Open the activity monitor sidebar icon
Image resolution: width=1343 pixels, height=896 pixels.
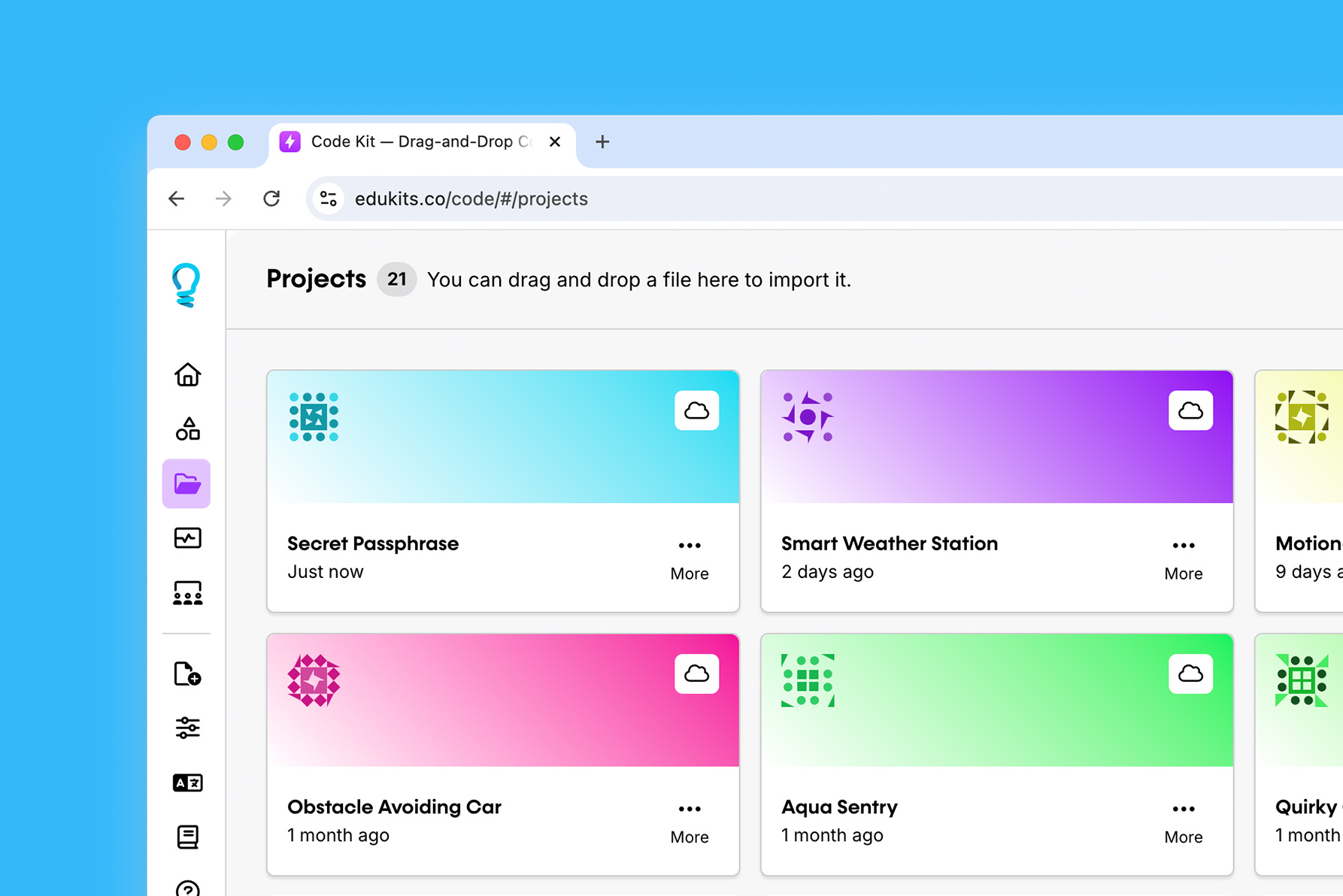[187, 537]
